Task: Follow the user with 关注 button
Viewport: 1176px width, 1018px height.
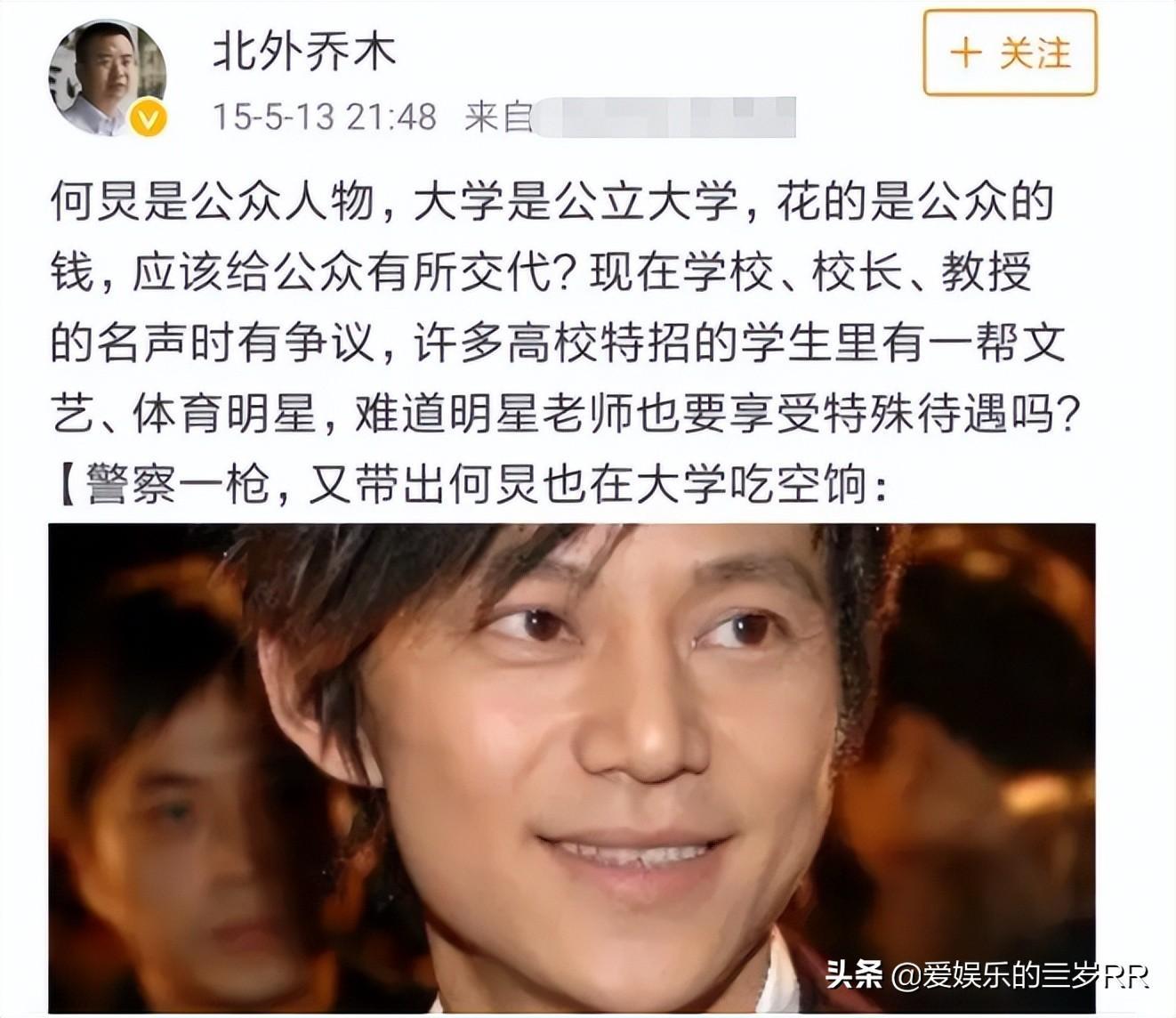Action: 1010,53
